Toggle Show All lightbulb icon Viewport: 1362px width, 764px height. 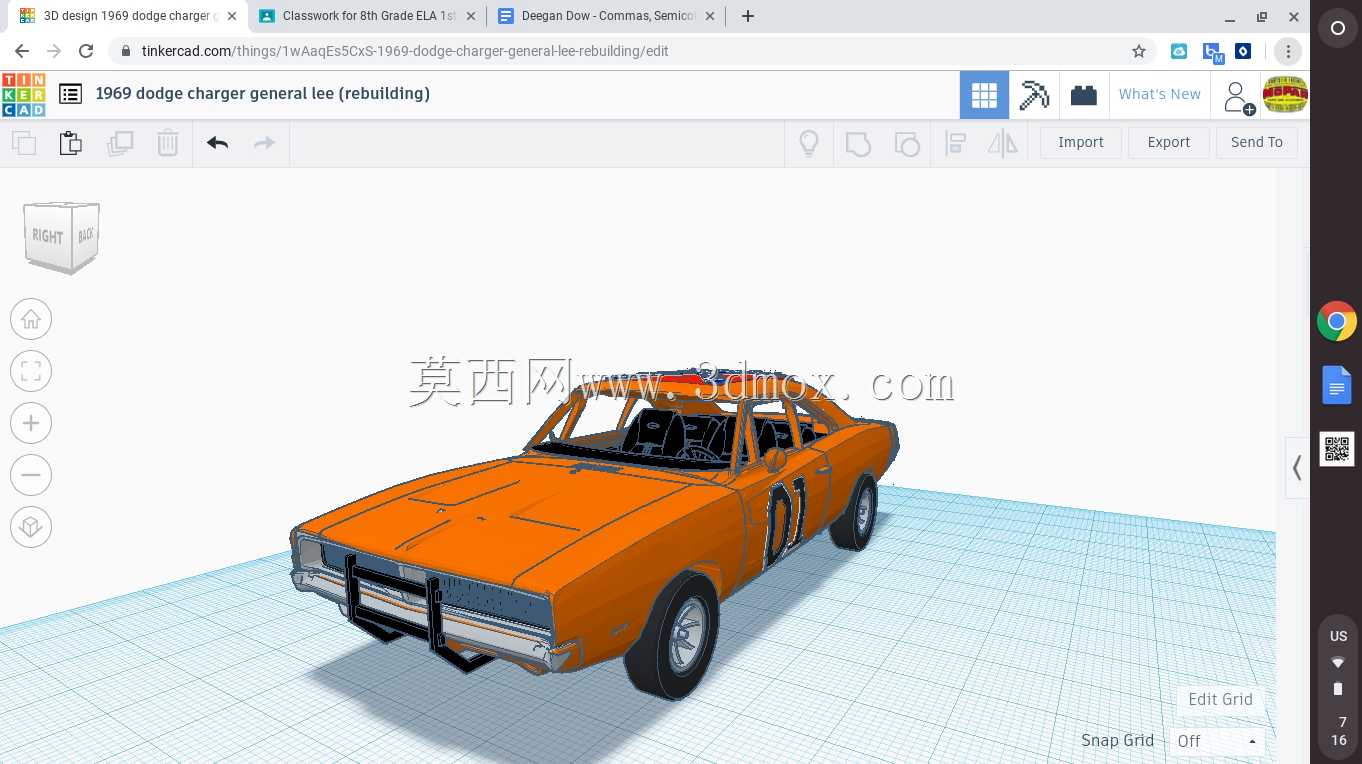(x=809, y=143)
